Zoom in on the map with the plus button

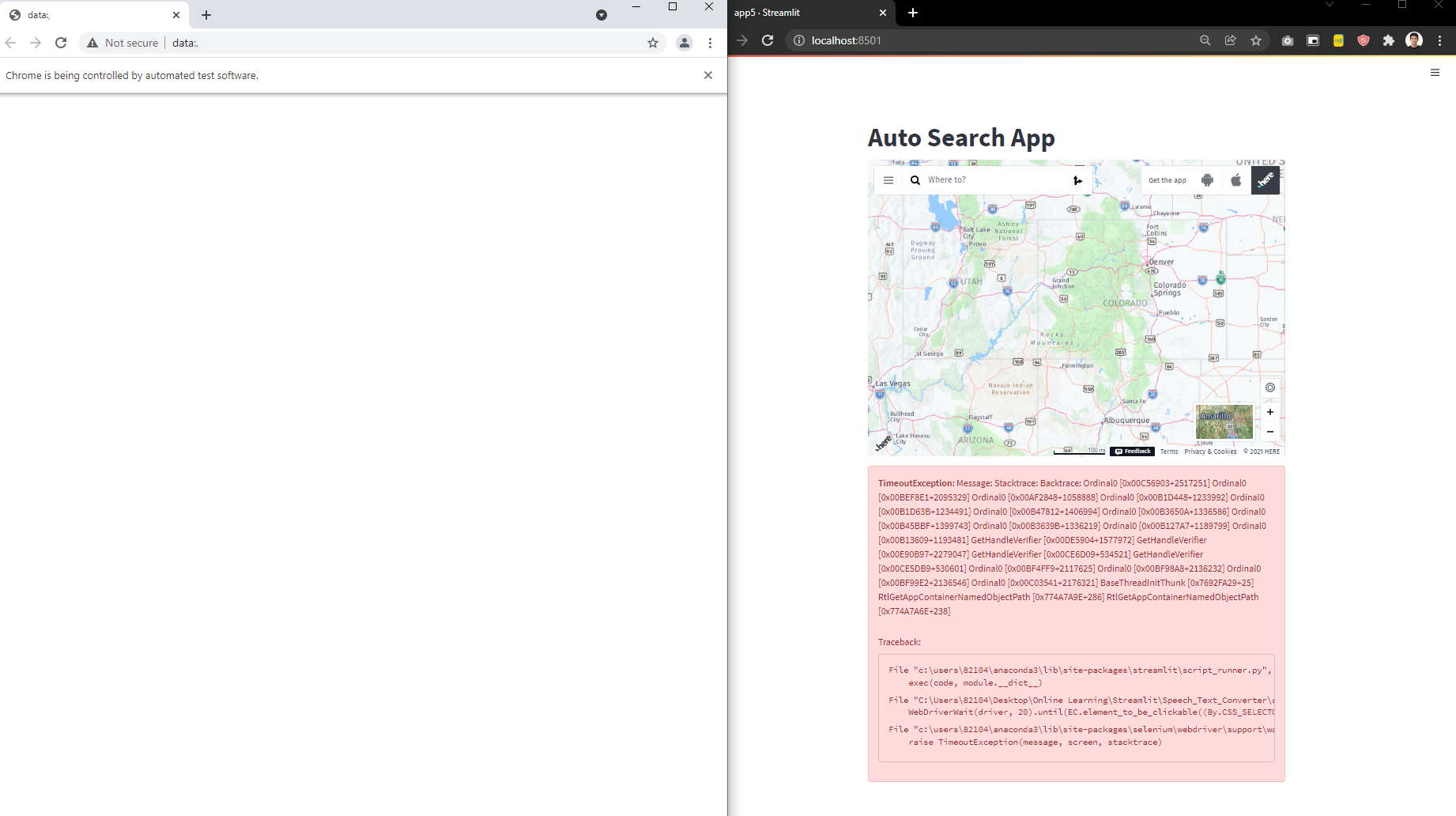(x=1270, y=412)
